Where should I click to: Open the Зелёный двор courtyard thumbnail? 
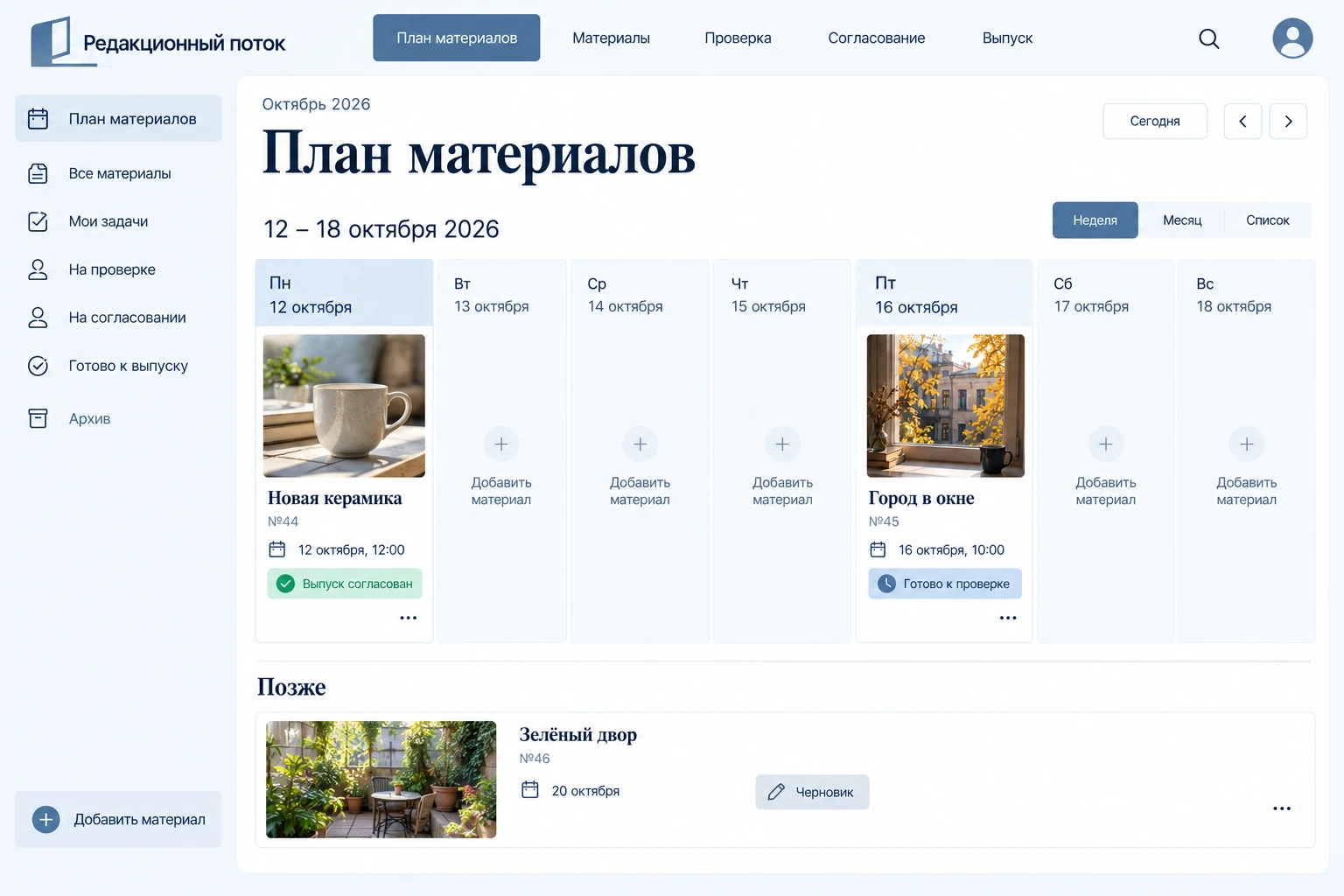coord(381,780)
